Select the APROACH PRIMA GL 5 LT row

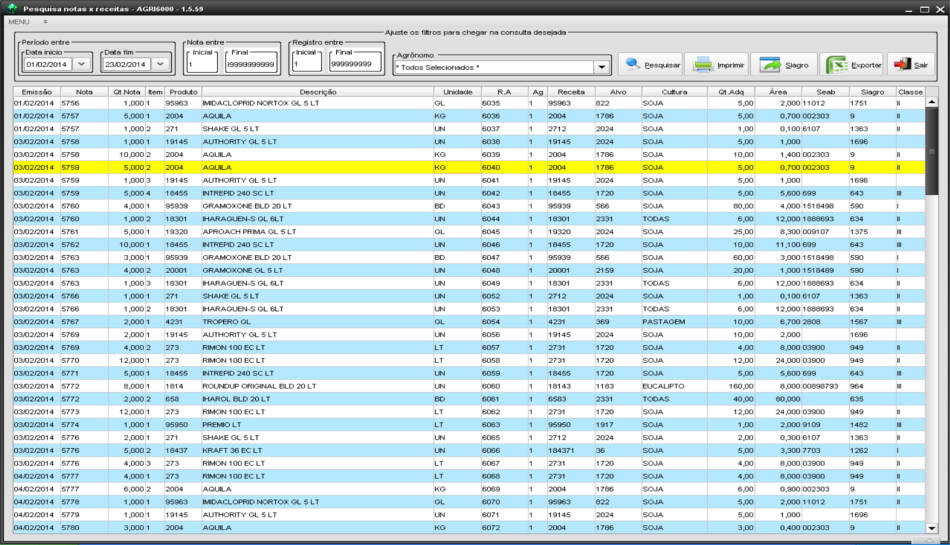coord(469,231)
